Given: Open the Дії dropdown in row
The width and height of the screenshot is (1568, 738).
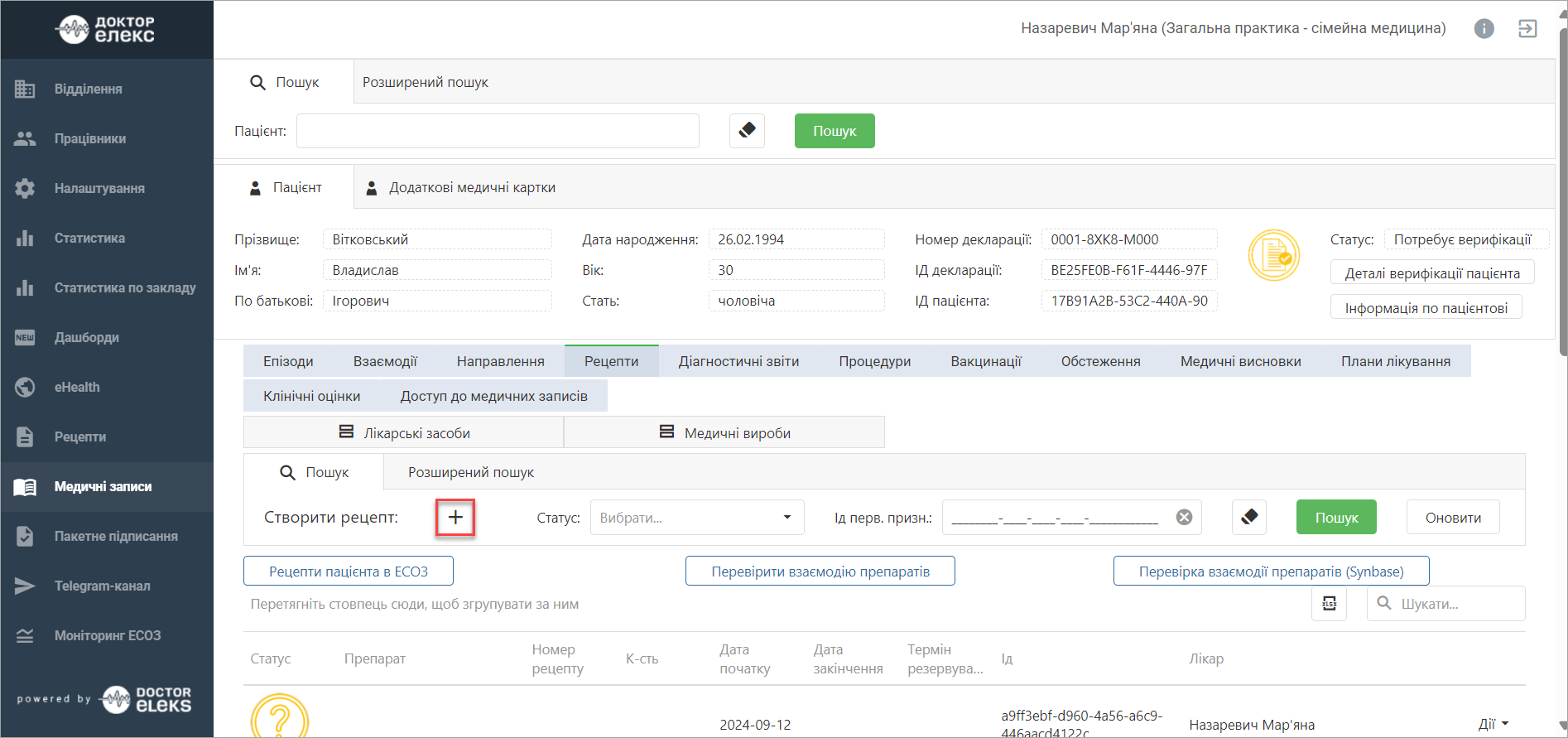Looking at the screenshot, I should (1493, 724).
